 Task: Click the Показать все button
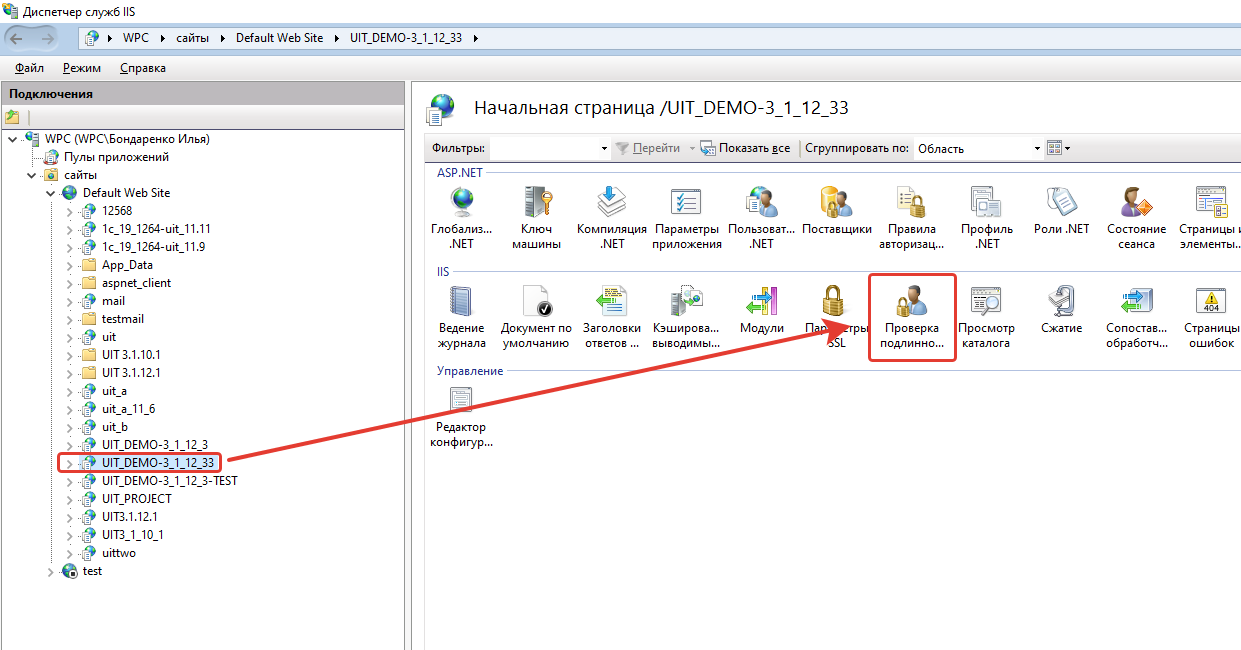(x=745, y=148)
